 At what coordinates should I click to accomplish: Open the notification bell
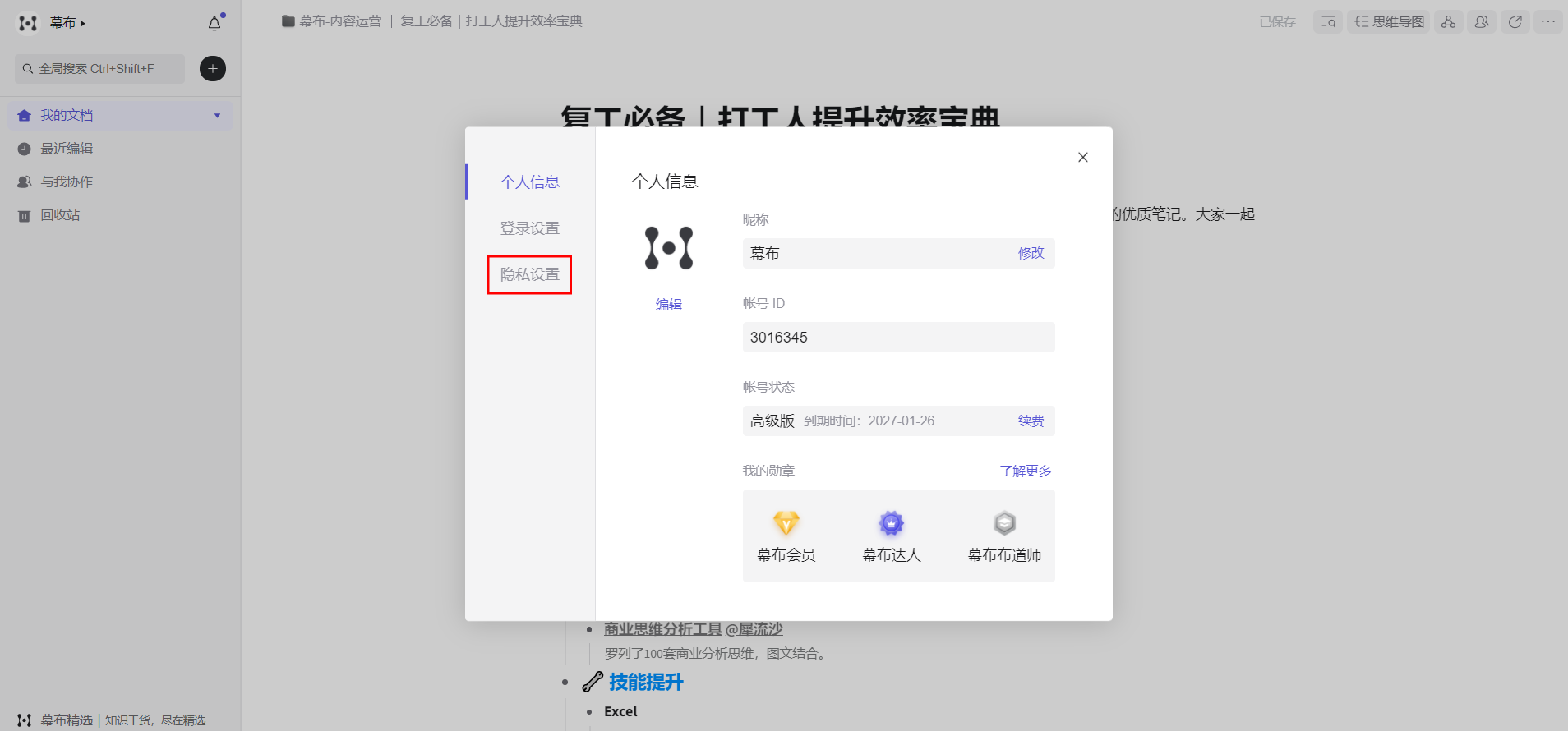pyautogui.click(x=214, y=23)
